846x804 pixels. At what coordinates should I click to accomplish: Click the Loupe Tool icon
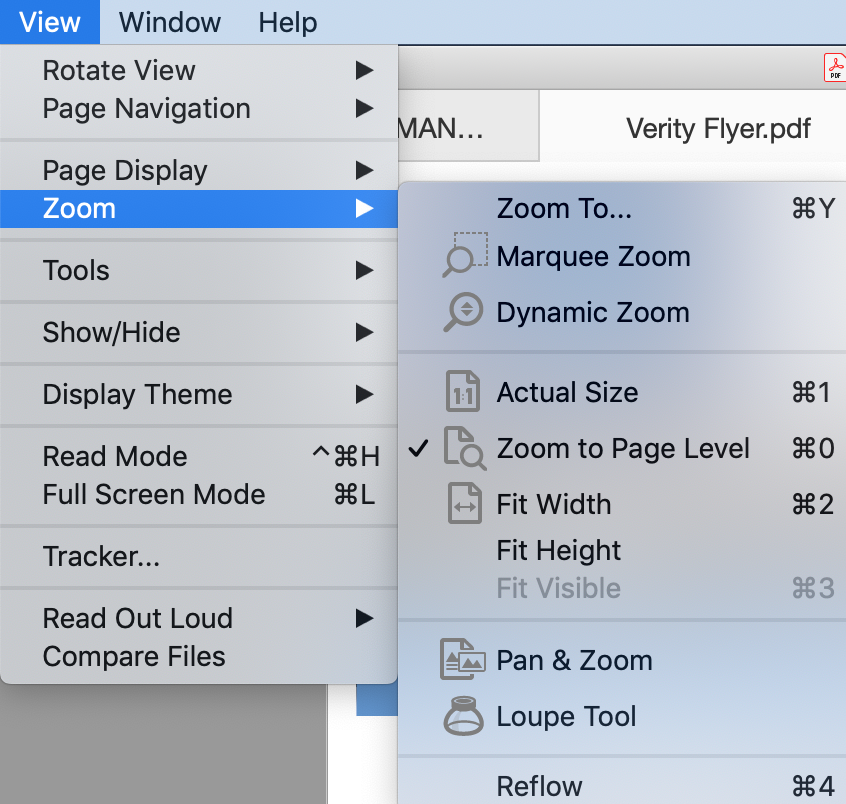tap(464, 716)
